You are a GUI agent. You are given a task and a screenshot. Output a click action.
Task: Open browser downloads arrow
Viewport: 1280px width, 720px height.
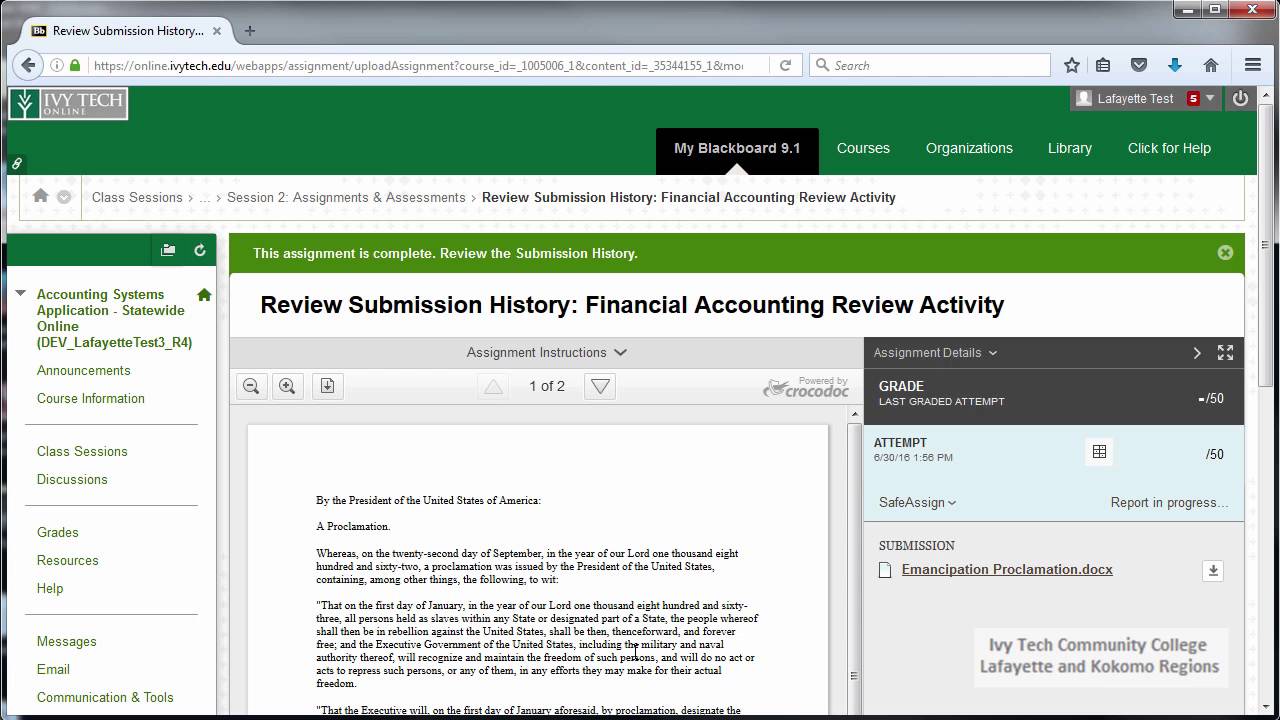pyautogui.click(x=1175, y=65)
